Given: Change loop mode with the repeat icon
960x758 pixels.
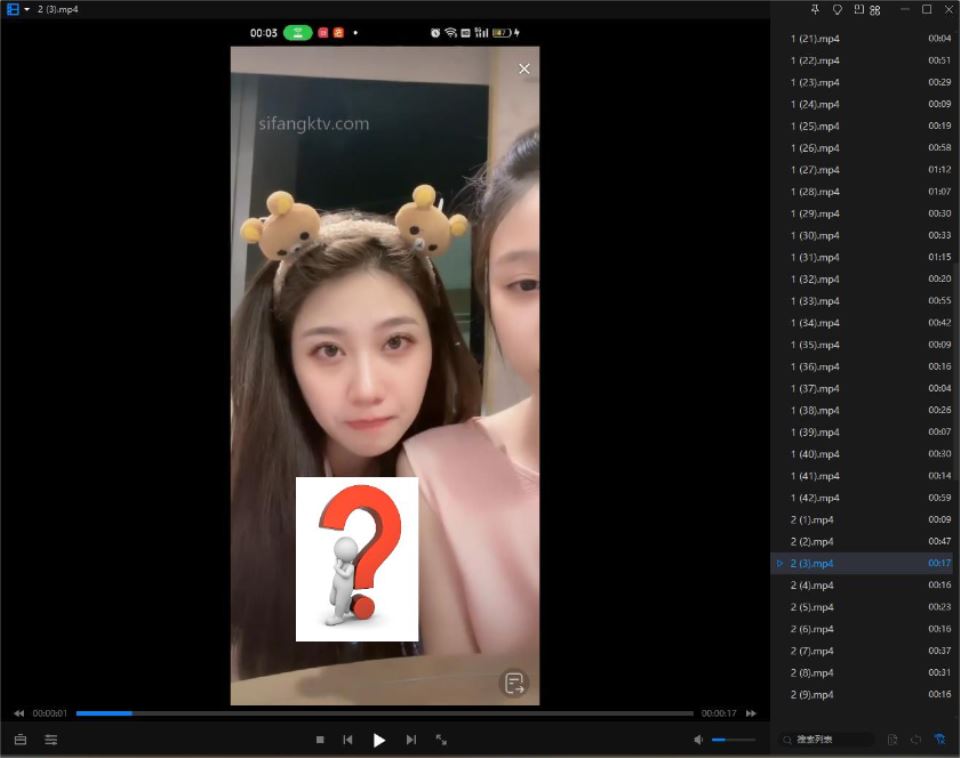Looking at the screenshot, I should coord(916,740).
